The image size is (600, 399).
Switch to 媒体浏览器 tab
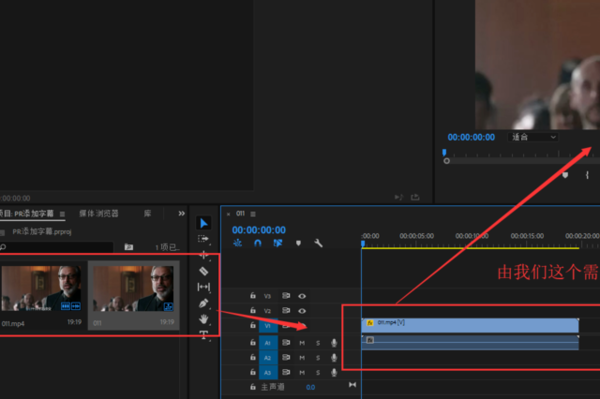99,213
